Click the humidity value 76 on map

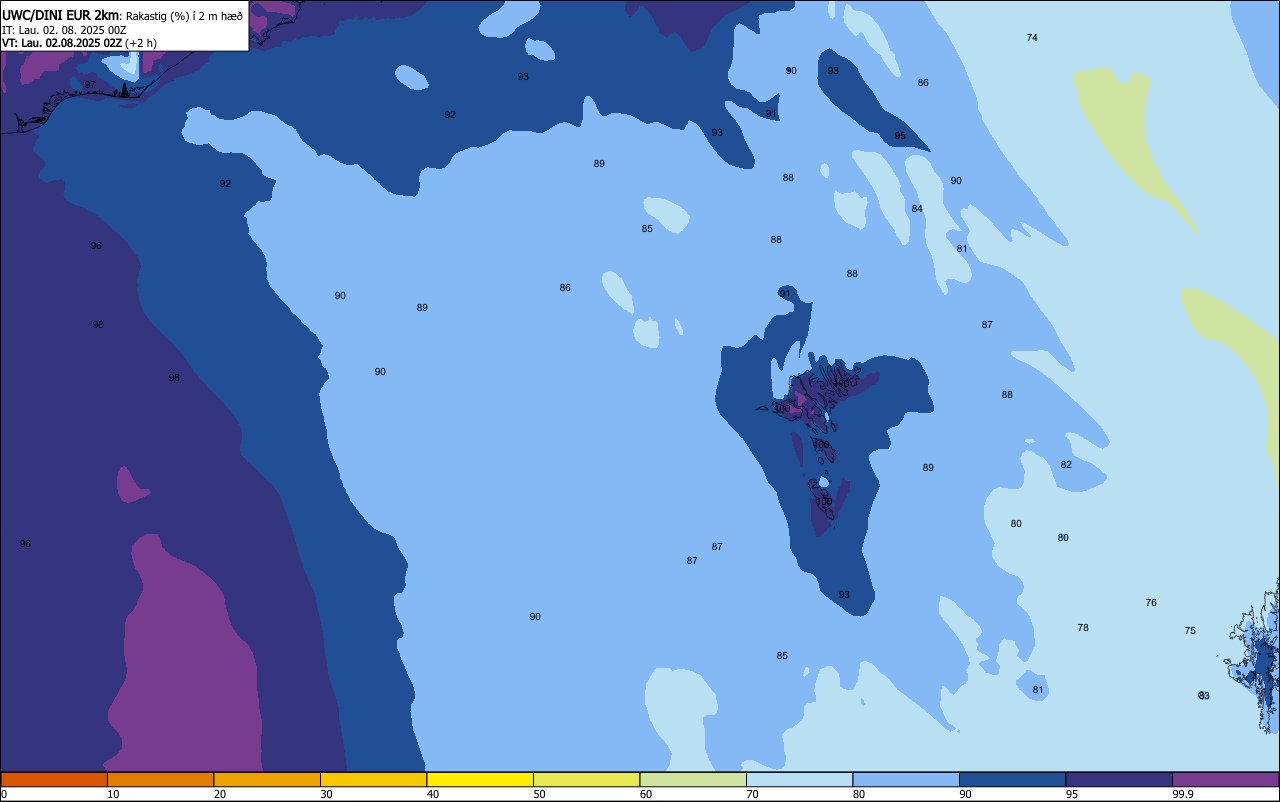coord(1151,603)
